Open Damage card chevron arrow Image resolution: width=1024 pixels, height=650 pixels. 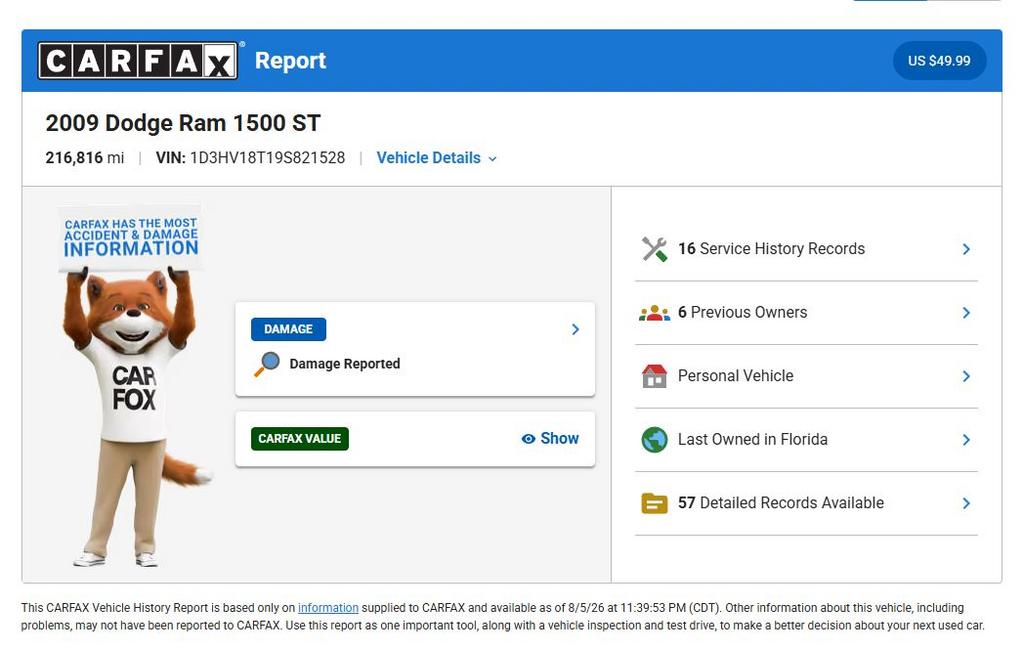point(575,329)
